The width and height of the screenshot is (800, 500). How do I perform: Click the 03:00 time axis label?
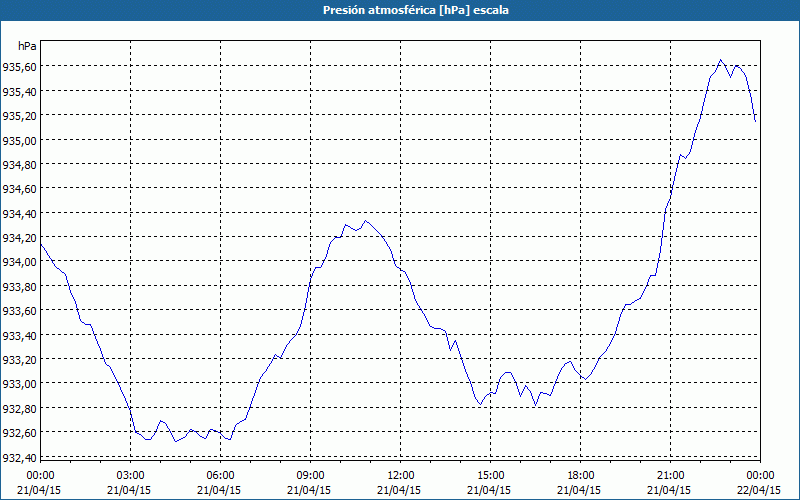click(x=131, y=476)
